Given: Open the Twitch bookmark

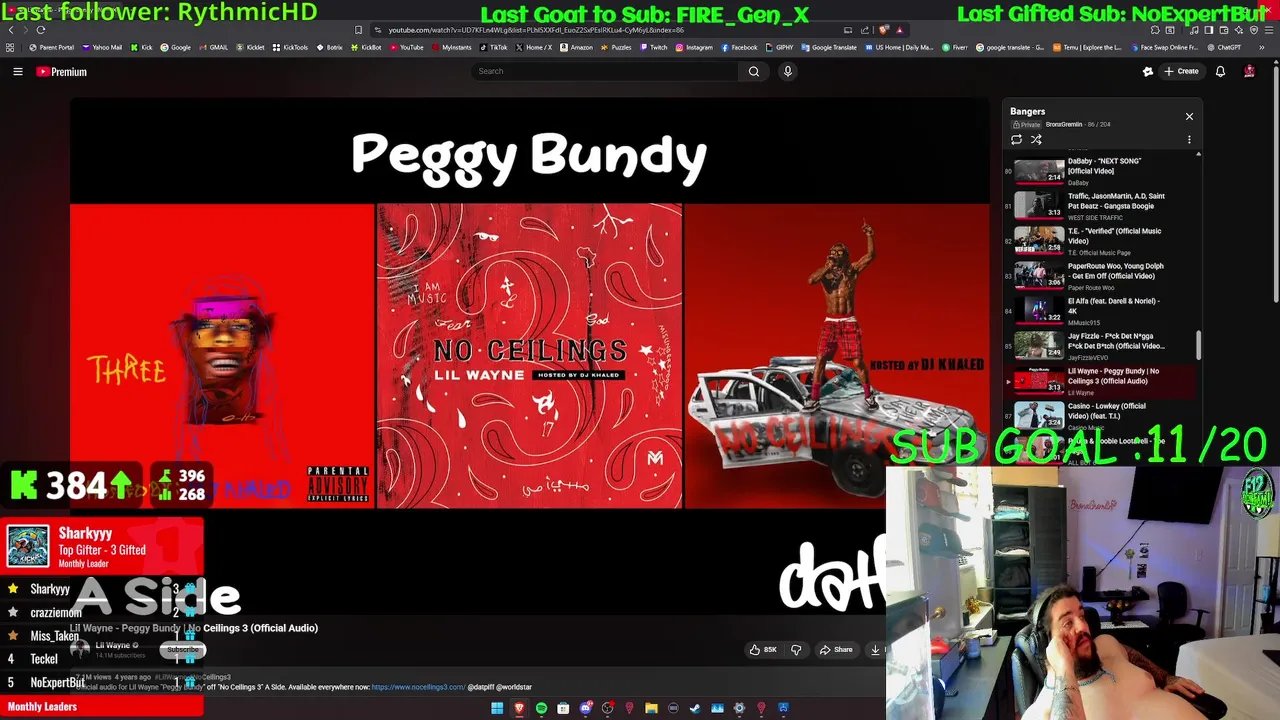Looking at the screenshot, I should point(653,47).
